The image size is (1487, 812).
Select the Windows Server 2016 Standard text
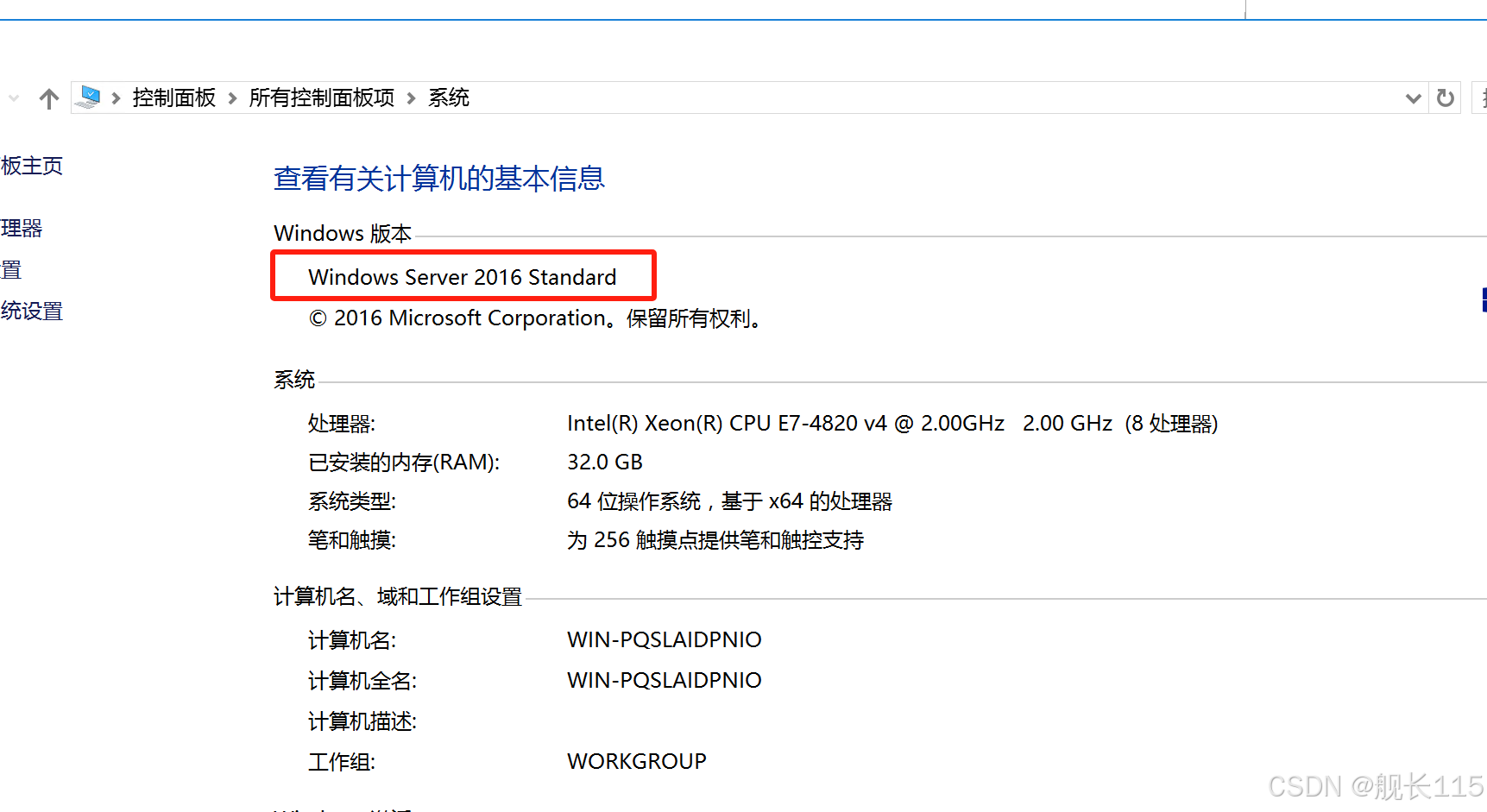[x=463, y=277]
